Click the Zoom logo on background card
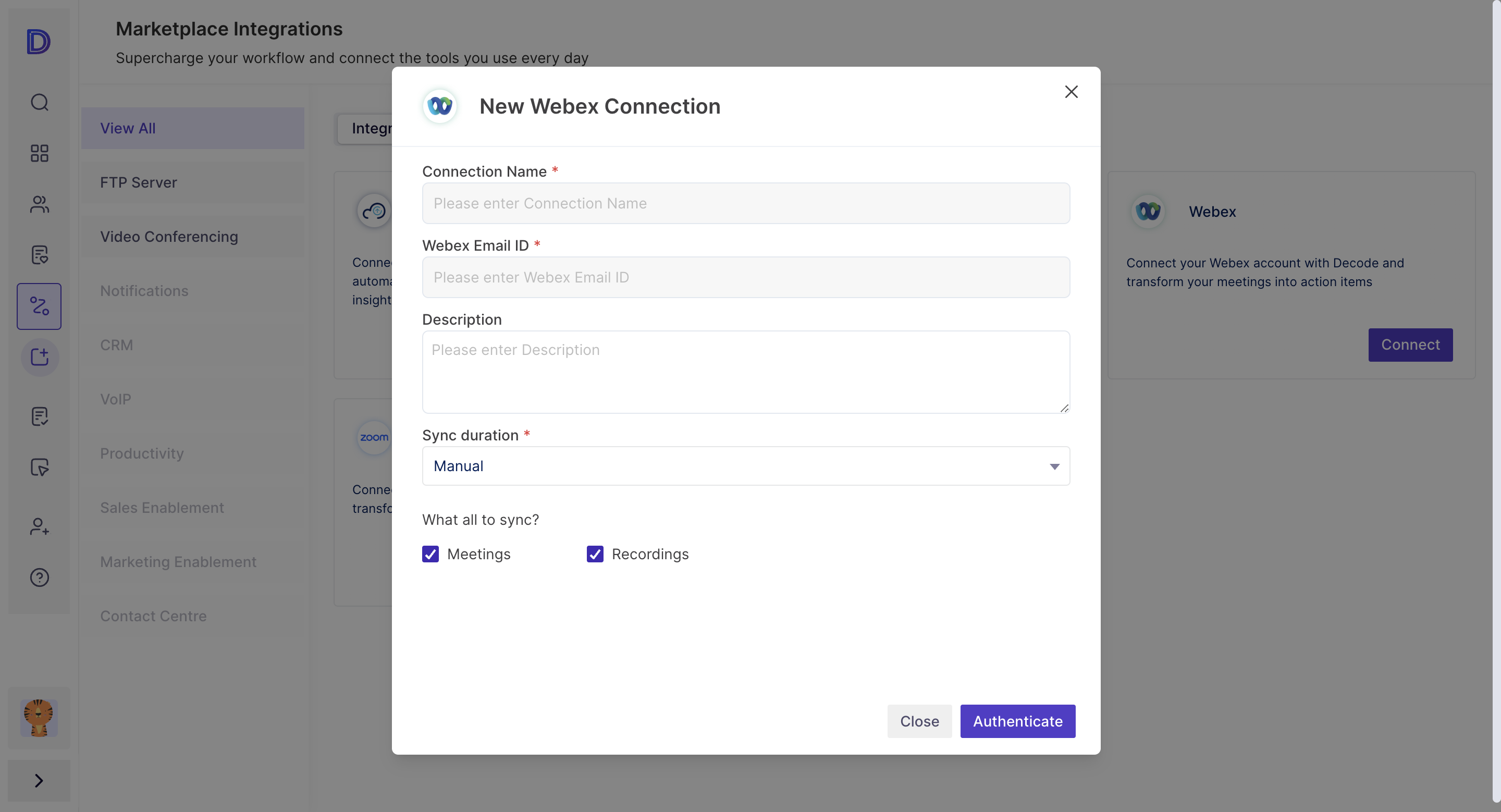The image size is (1501, 812). click(374, 437)
